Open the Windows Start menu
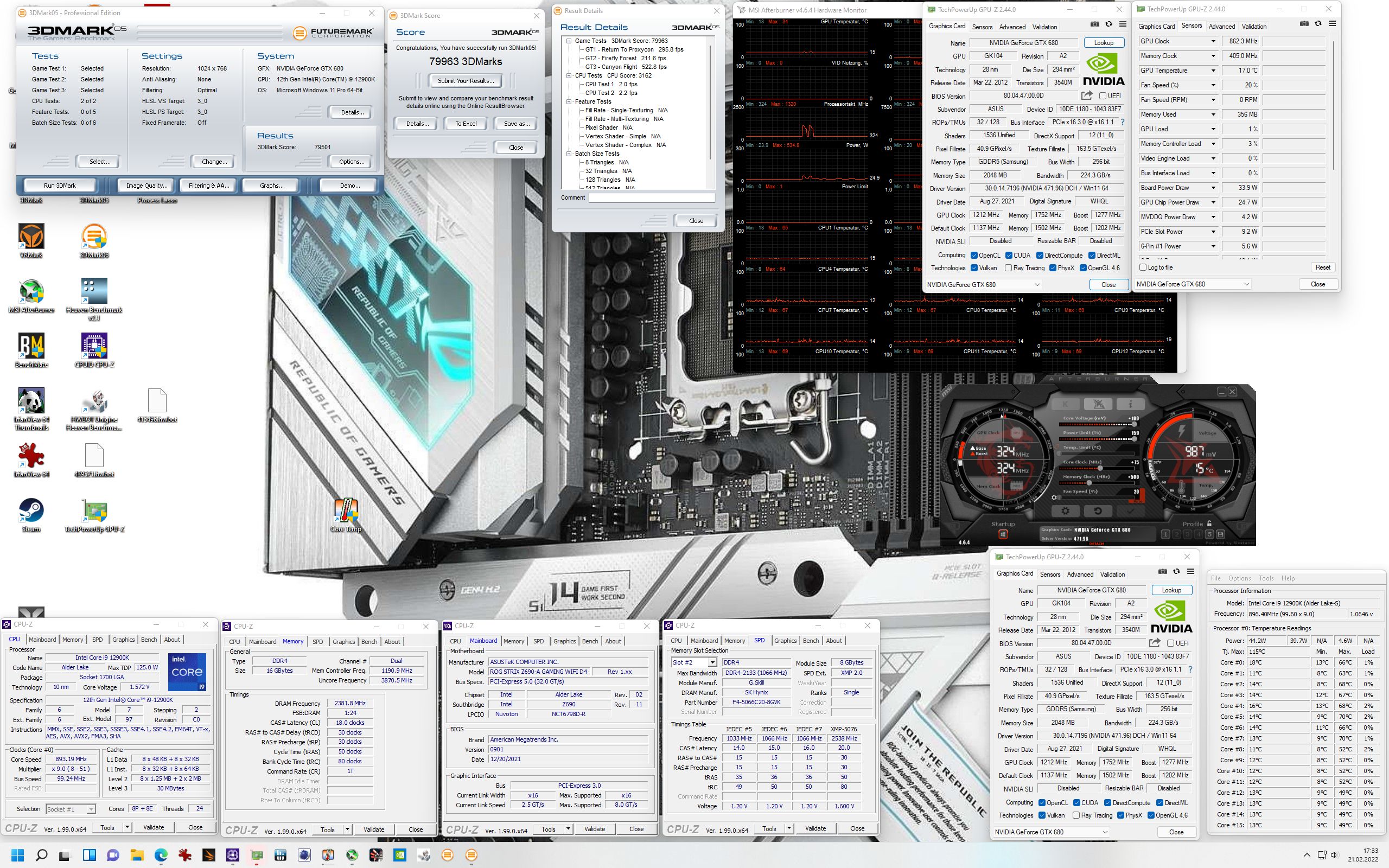 pos(17,855)
